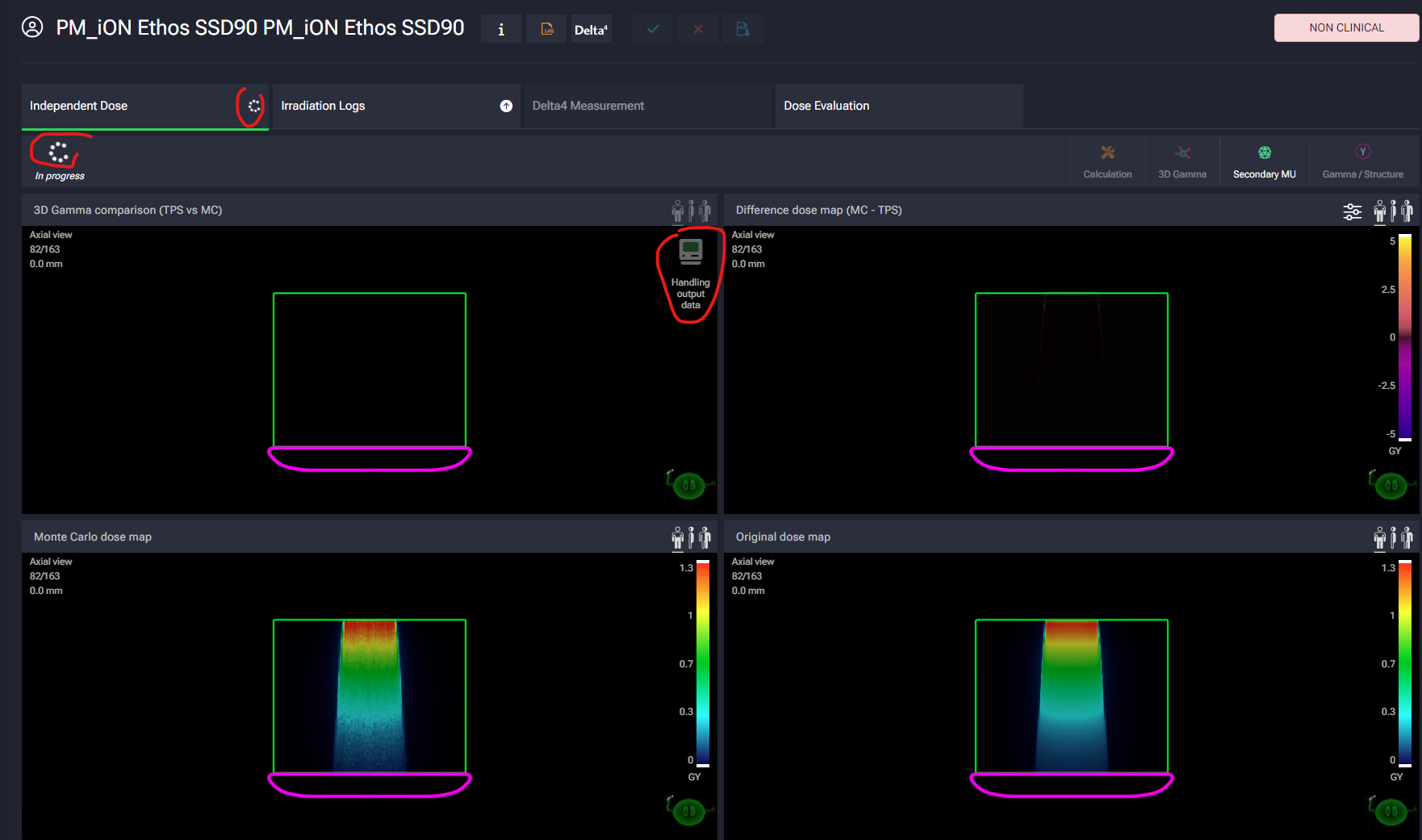
Task: Switch to the Irradiation Logs tab
Action: [x=323, y=106]
